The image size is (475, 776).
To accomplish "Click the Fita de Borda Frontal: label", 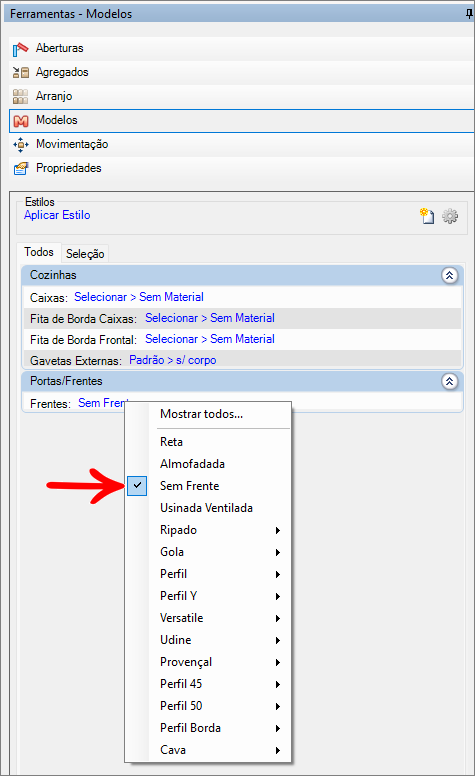I will [x=83, y=340].
